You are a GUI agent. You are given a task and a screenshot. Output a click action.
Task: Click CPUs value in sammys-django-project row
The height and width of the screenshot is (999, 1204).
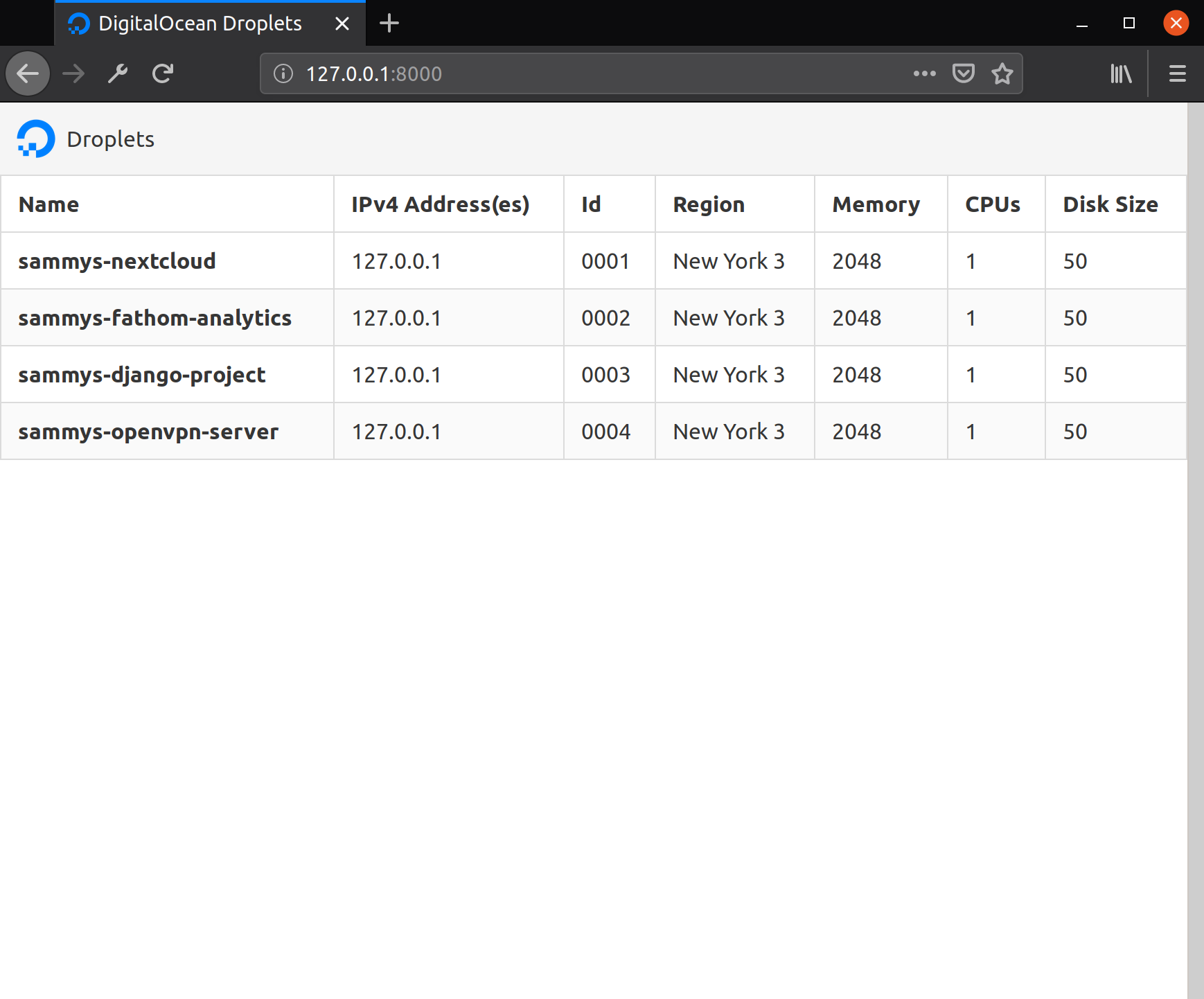pyautogui.click(x=971, y=375)
